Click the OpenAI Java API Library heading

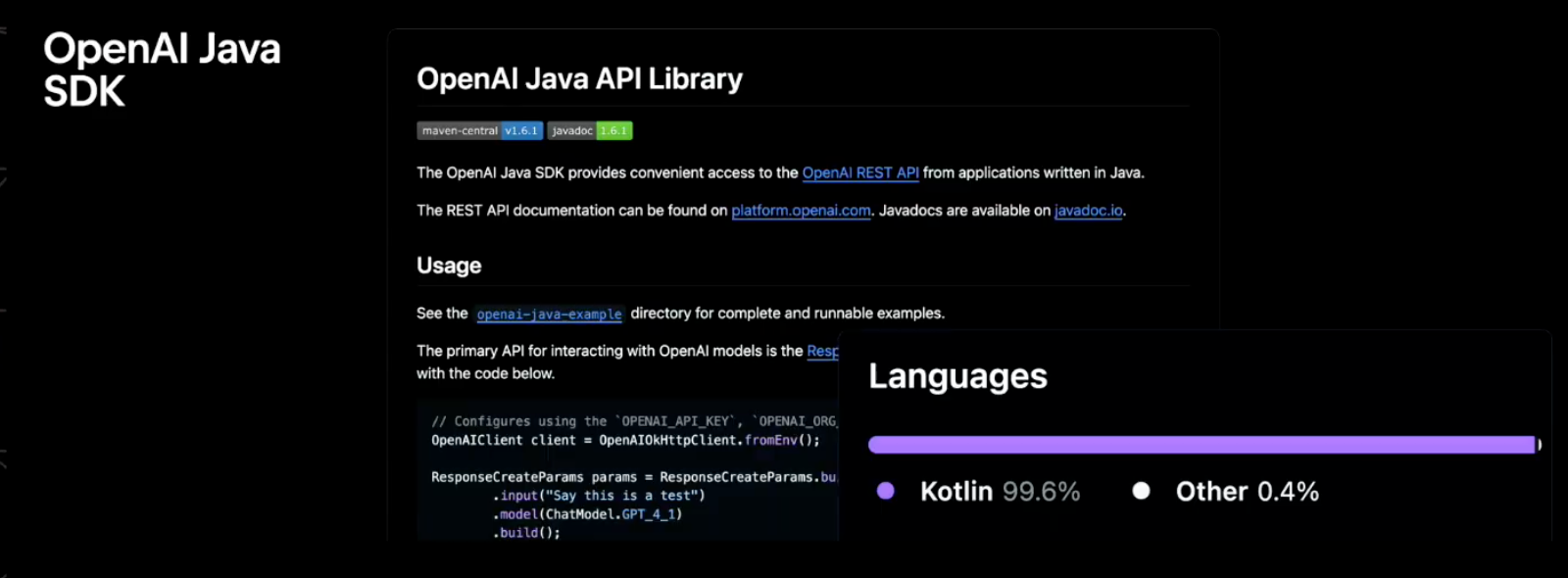pos(579,78)
